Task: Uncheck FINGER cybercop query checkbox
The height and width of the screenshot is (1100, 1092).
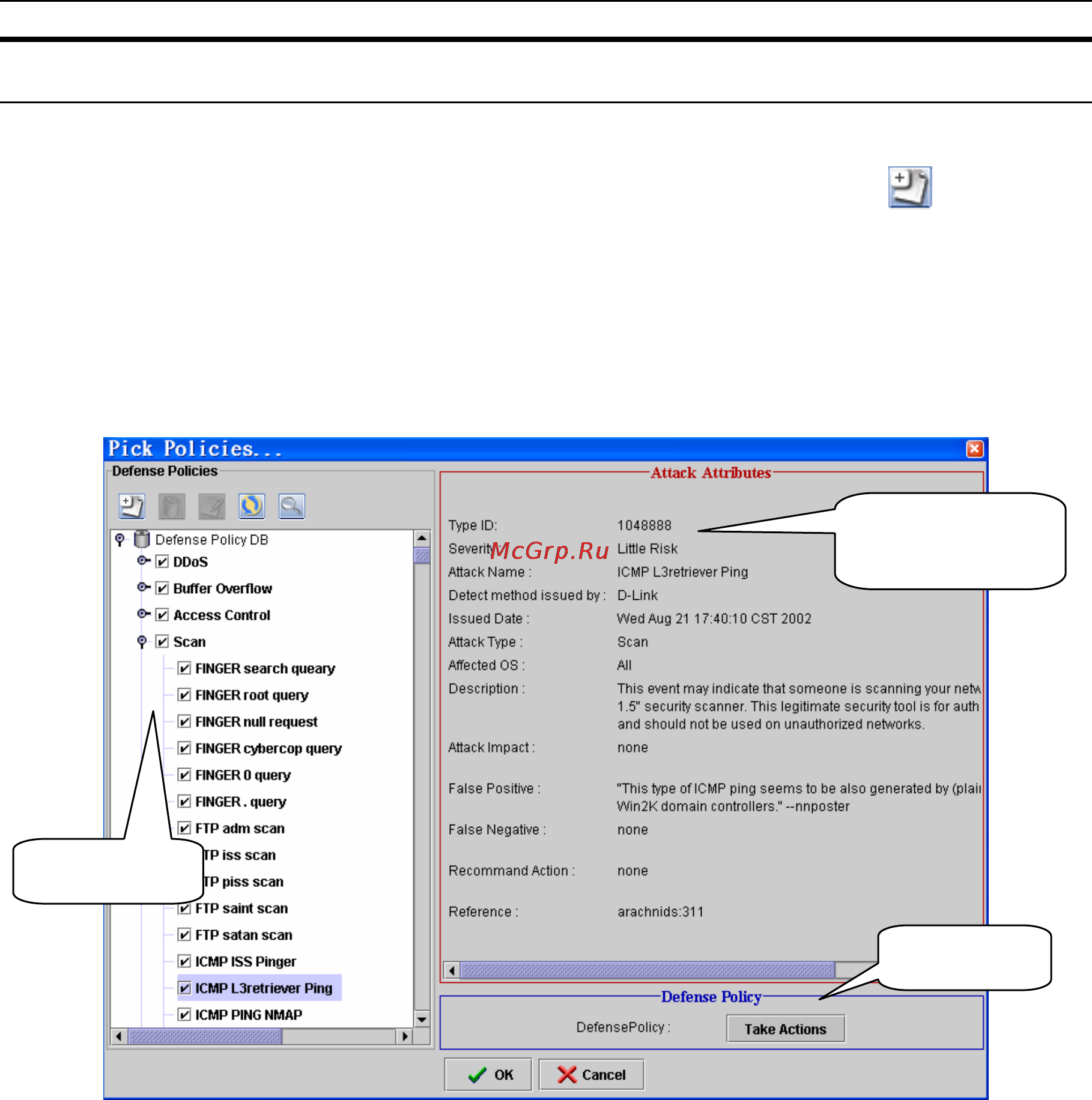Action: (x=184, y=749)
